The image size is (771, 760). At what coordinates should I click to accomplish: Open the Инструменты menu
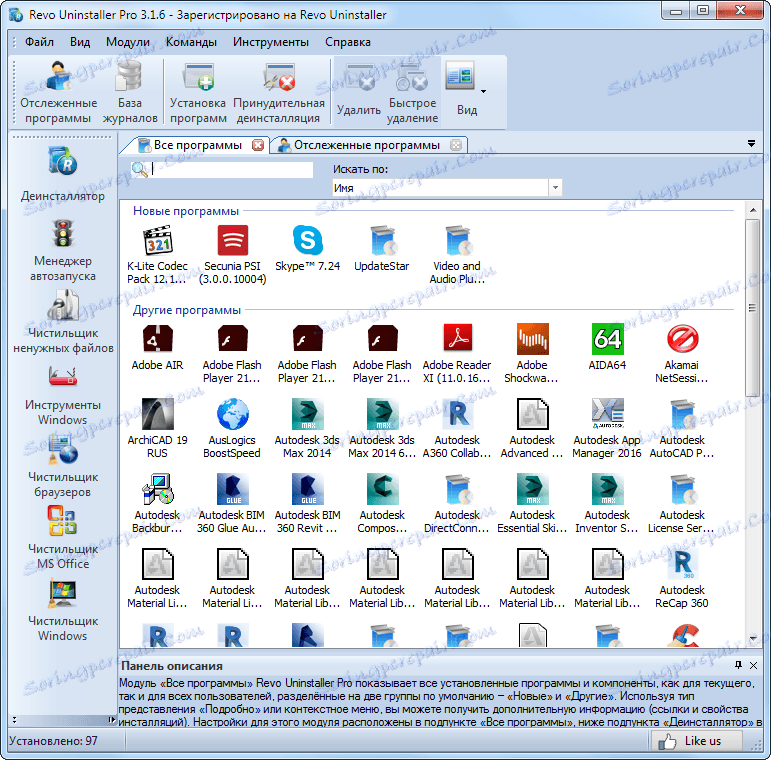click(x=271, y=42)
